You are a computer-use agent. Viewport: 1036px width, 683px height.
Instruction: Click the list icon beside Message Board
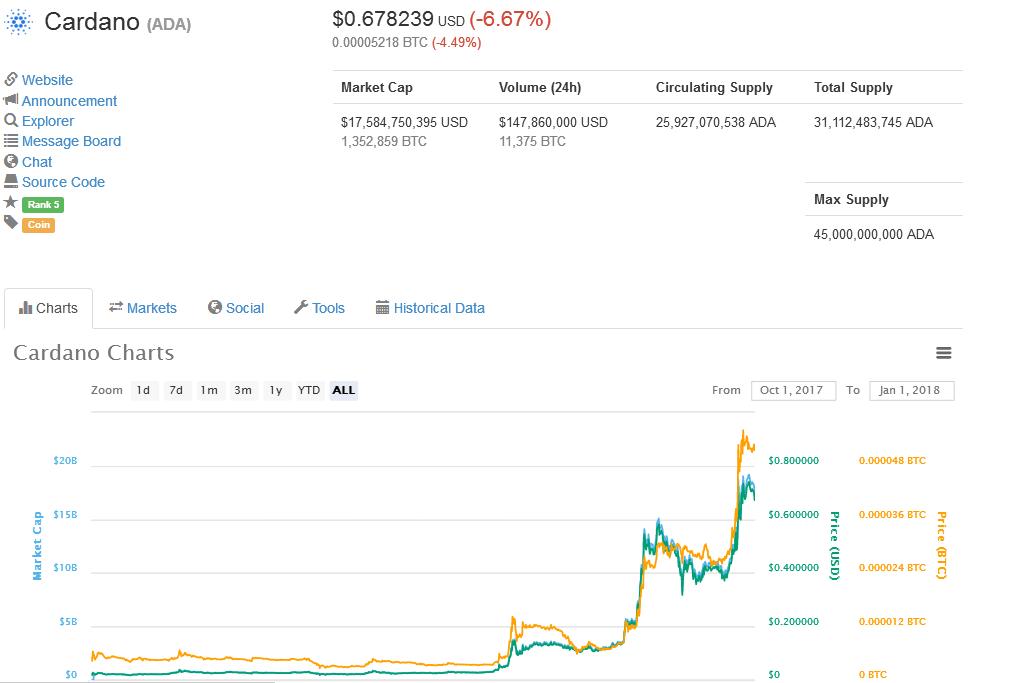click(x=11, y=141)
